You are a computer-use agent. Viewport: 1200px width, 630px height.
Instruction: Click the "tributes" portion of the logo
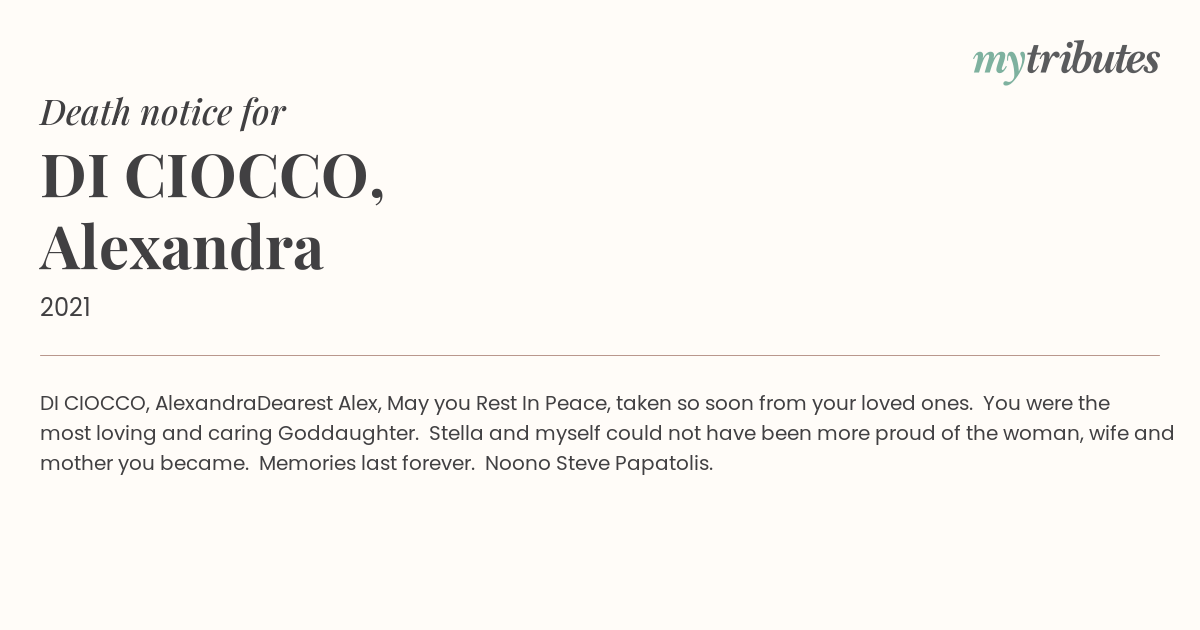click(x=1093, y=59)
